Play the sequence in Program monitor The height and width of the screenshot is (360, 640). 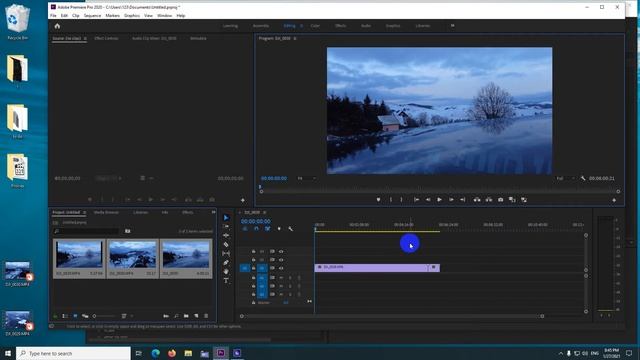pos(440,200)
